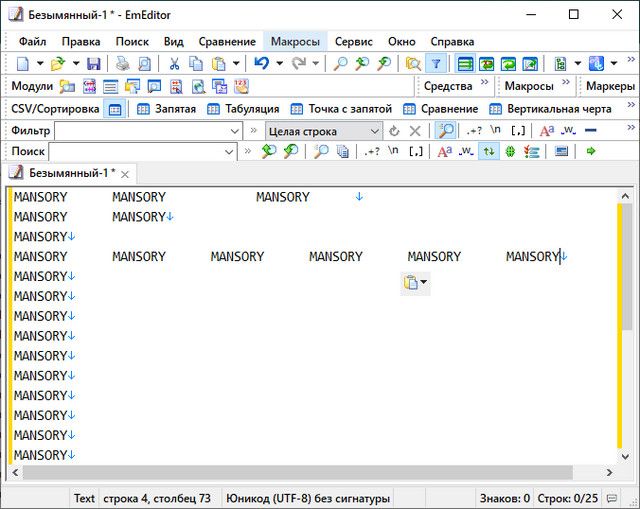
Task: Click the paste options clipboard icon
Action: [x=410, y=283]
